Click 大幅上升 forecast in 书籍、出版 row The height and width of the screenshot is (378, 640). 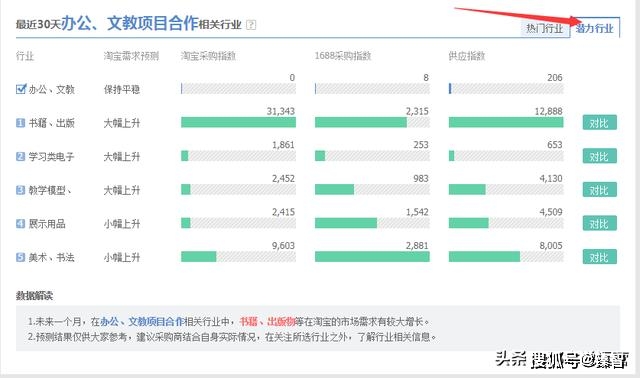tap(122, 123)
